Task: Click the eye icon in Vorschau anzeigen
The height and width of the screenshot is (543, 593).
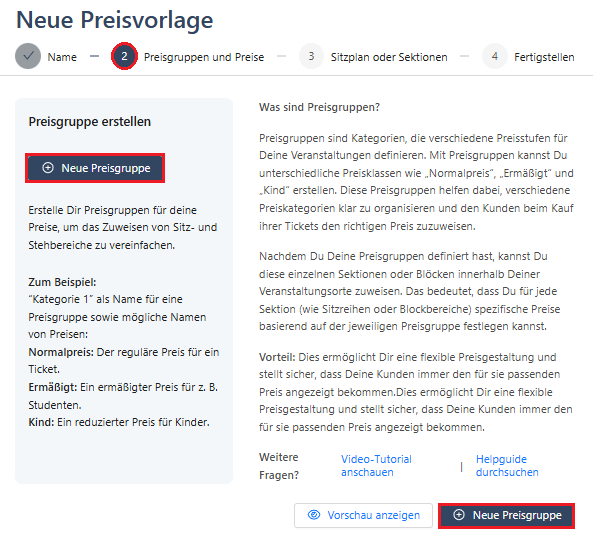Action: 314,515
